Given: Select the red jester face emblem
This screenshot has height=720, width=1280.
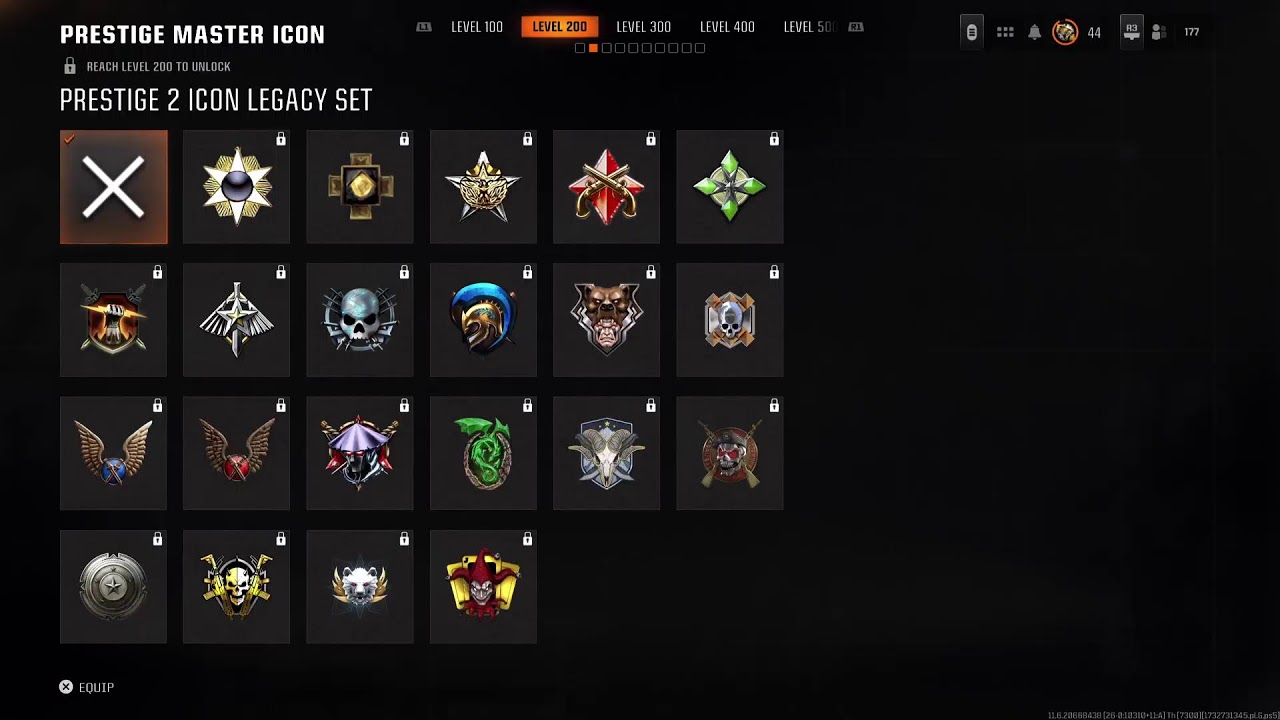Looking at the screenshot, I should (484, 586).
